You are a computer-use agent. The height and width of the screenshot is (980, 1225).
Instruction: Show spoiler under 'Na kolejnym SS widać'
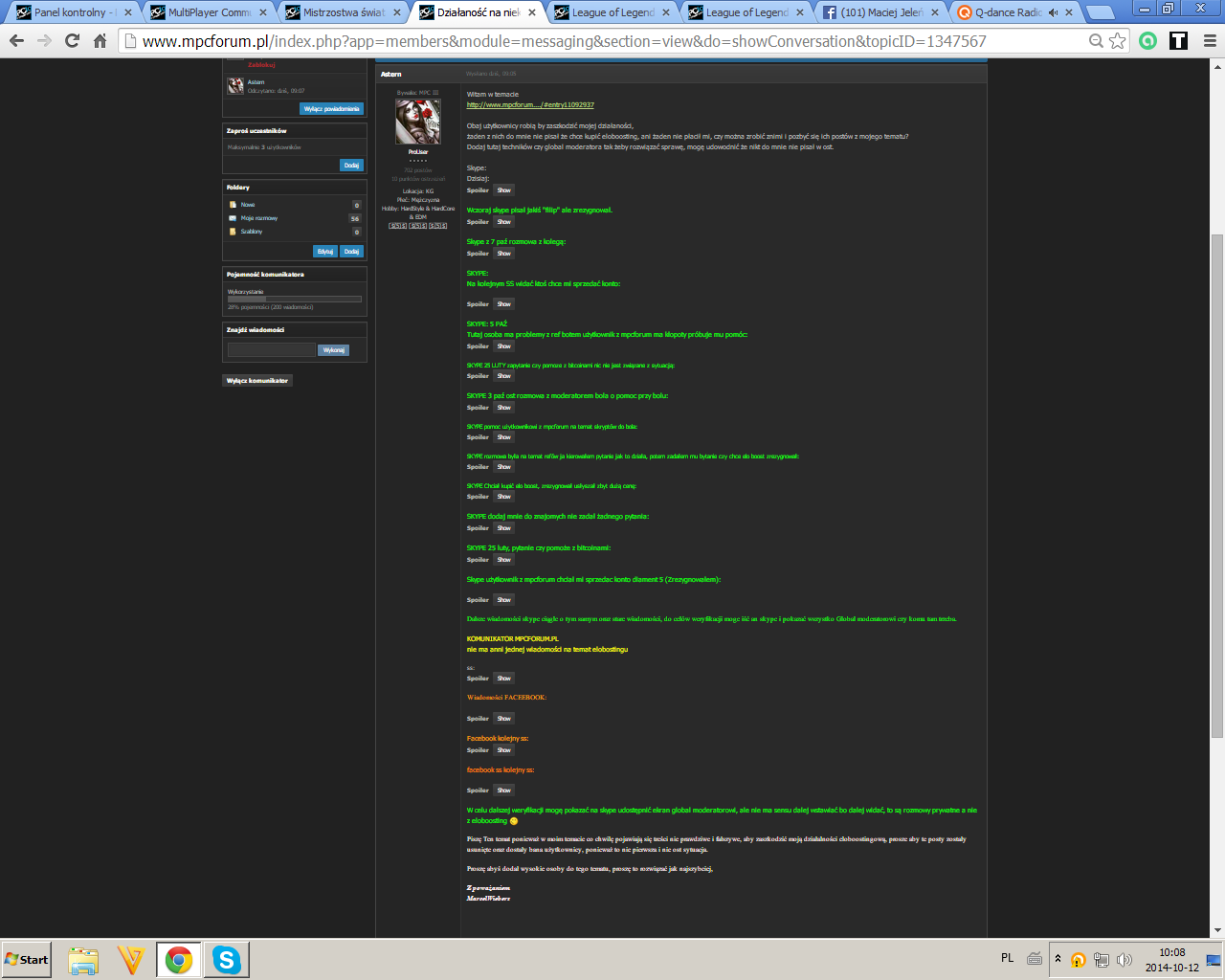click(x=504, y=304)
